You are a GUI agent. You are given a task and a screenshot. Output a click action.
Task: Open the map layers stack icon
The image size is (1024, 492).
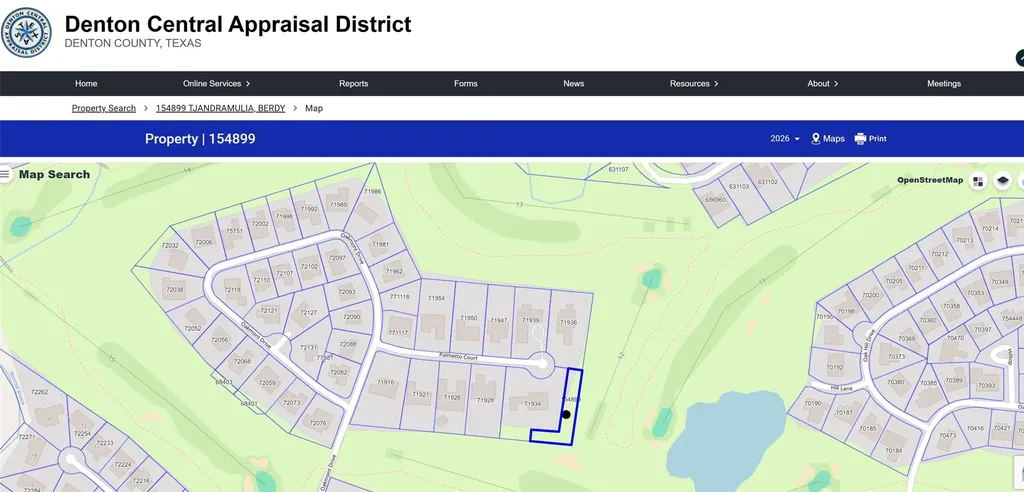1003,181
